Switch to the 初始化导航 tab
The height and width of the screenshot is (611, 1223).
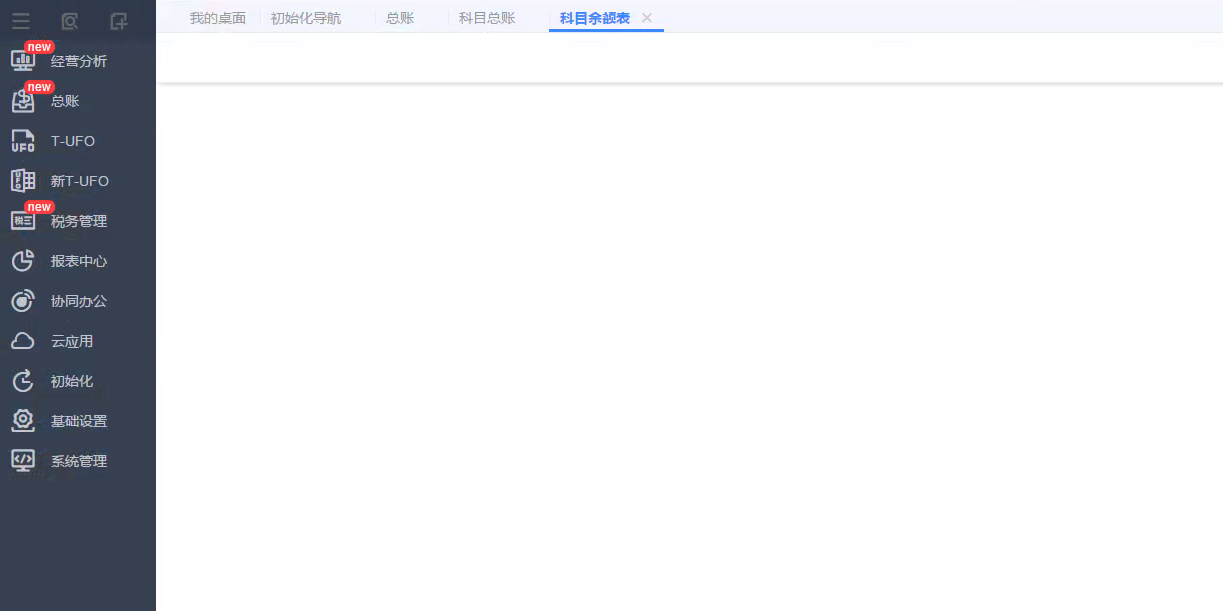306,18
